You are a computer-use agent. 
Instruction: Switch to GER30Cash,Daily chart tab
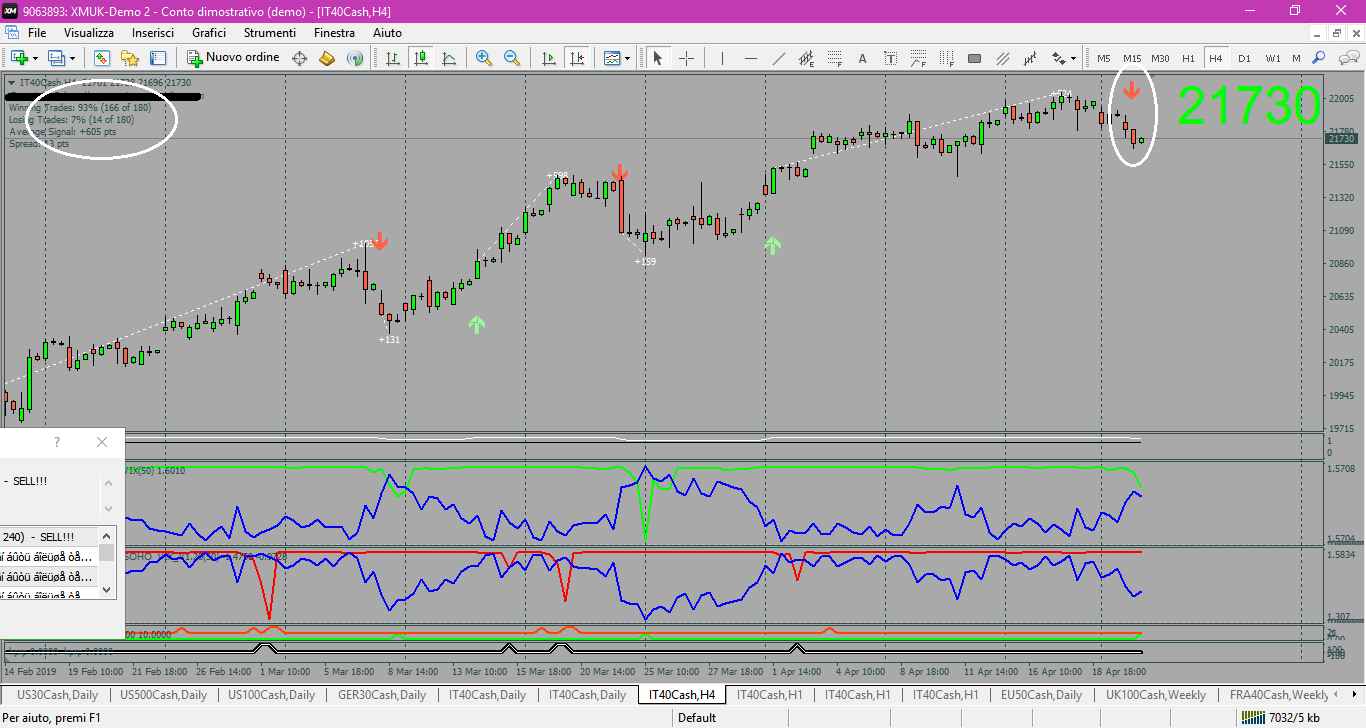tap(382, 694)
